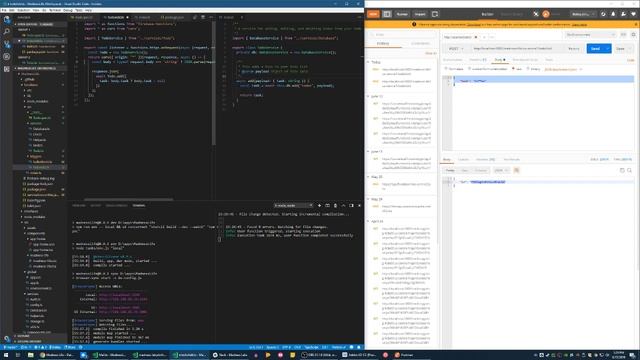The height and width of the screenshot is (360, 640).
Task: Toggle Postman two-pane layout icon
Action: (x=387, y=14)
